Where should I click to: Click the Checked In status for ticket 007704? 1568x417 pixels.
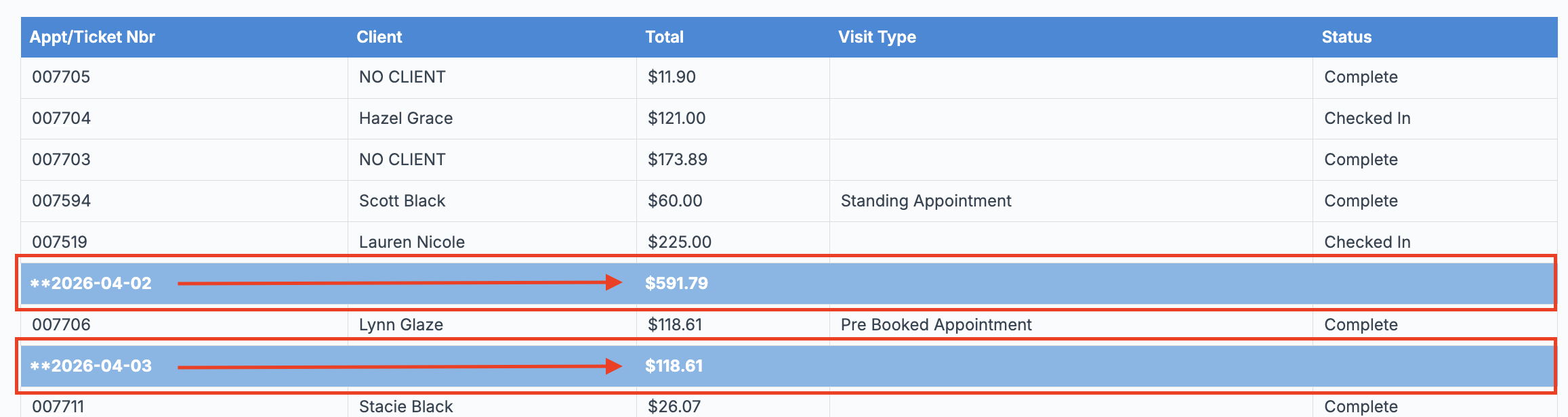pyautogui.click(x=1367, y=118)
